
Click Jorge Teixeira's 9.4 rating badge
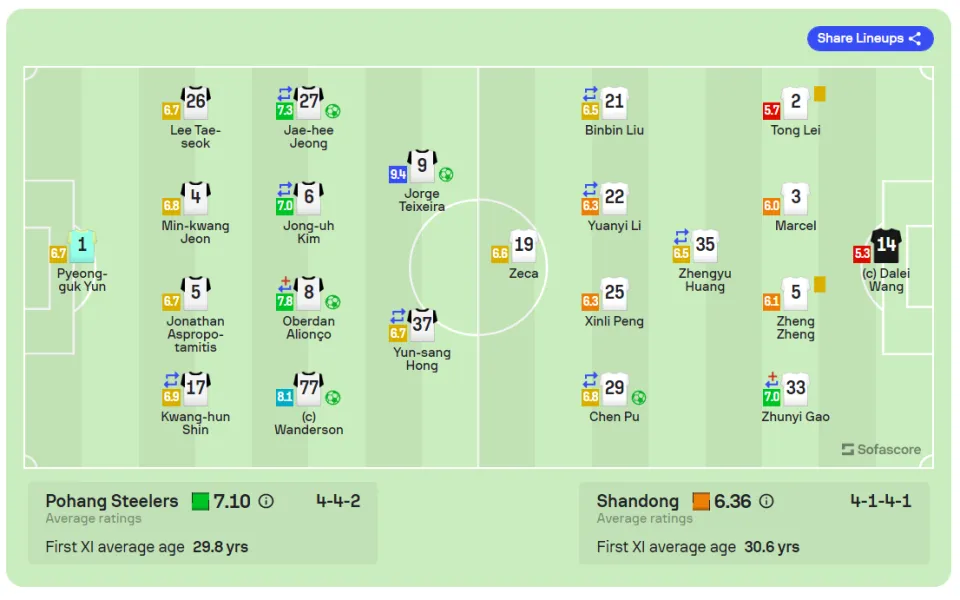click(x=398, y=174)
